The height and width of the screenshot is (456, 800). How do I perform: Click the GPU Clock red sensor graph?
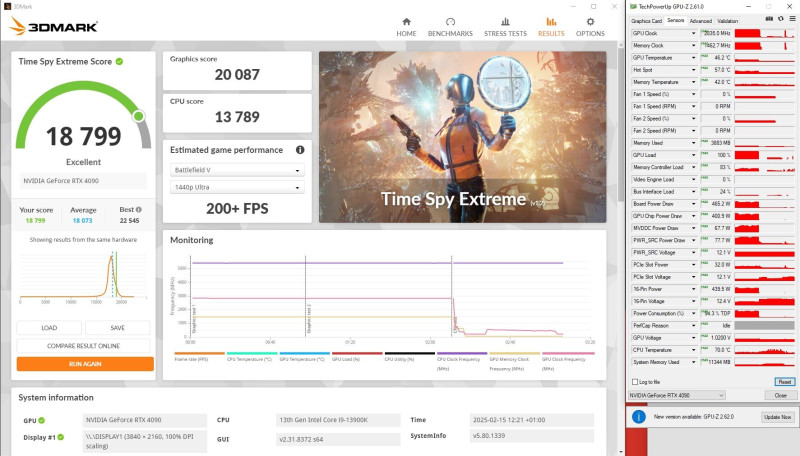tap(764, 33)
